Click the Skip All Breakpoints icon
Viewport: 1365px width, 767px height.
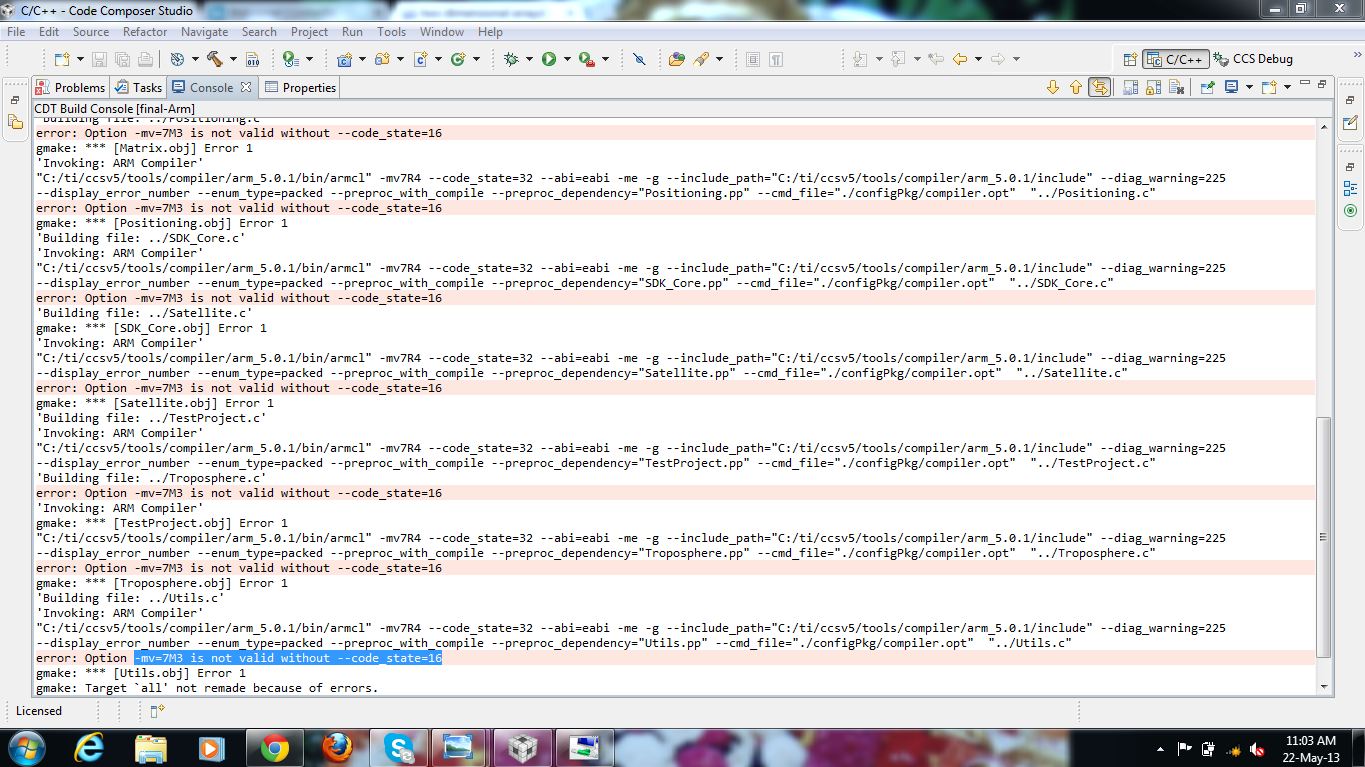click(639, 59)
